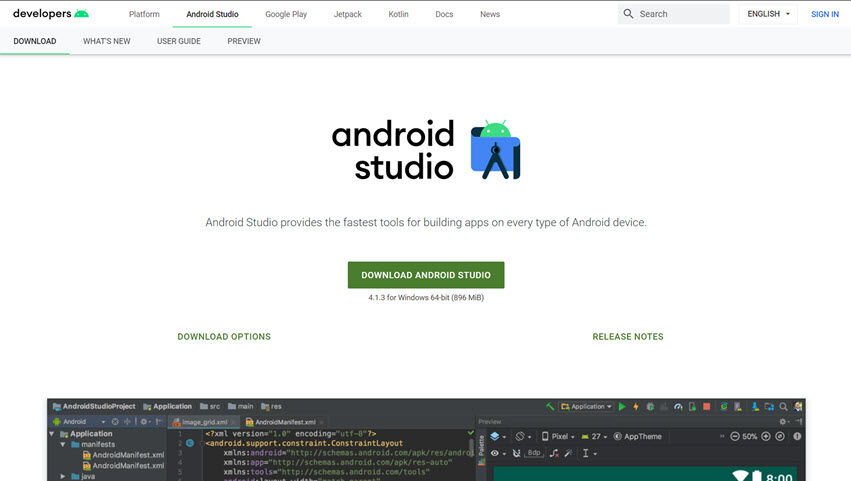Open the Profiler gauge icon in IDE toolbar
Image resolution: width=851 pixels, height=481 pixels.
[678, 407]
